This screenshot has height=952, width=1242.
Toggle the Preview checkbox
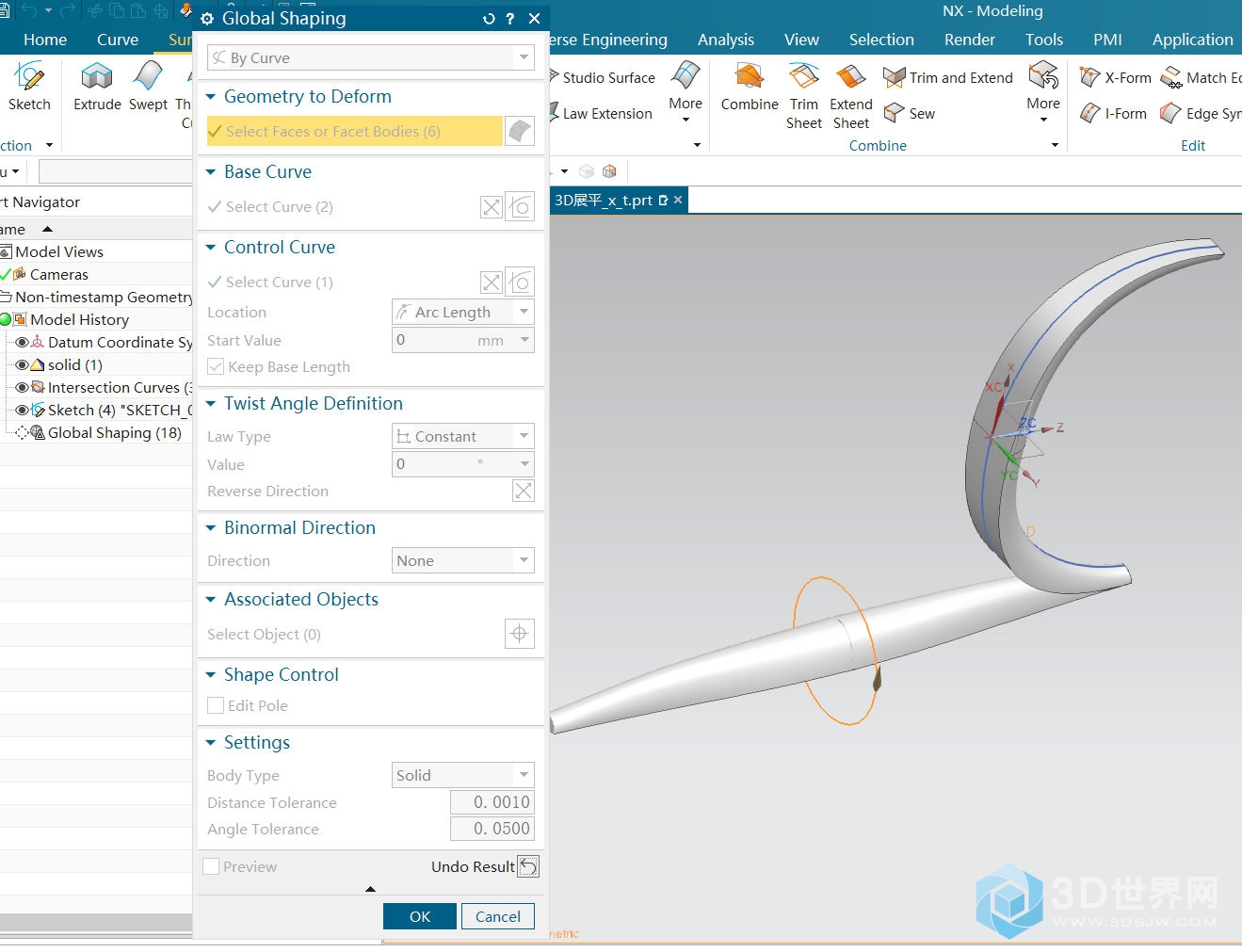tap(212, 866)
